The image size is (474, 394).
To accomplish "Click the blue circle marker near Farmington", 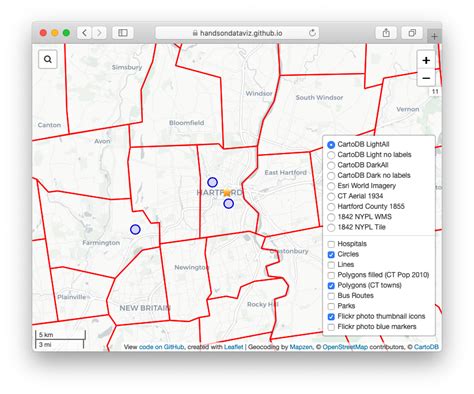I will click(x=135, y=229).
